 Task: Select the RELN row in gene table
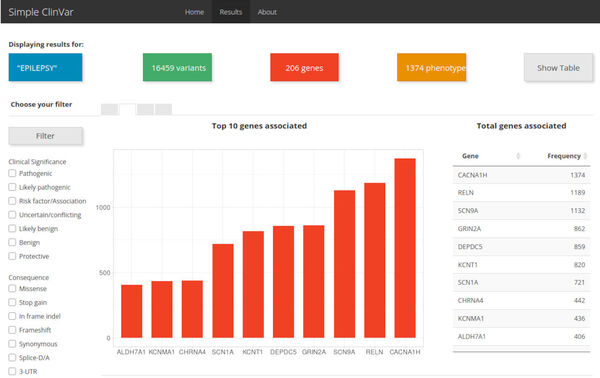(521, 192)
